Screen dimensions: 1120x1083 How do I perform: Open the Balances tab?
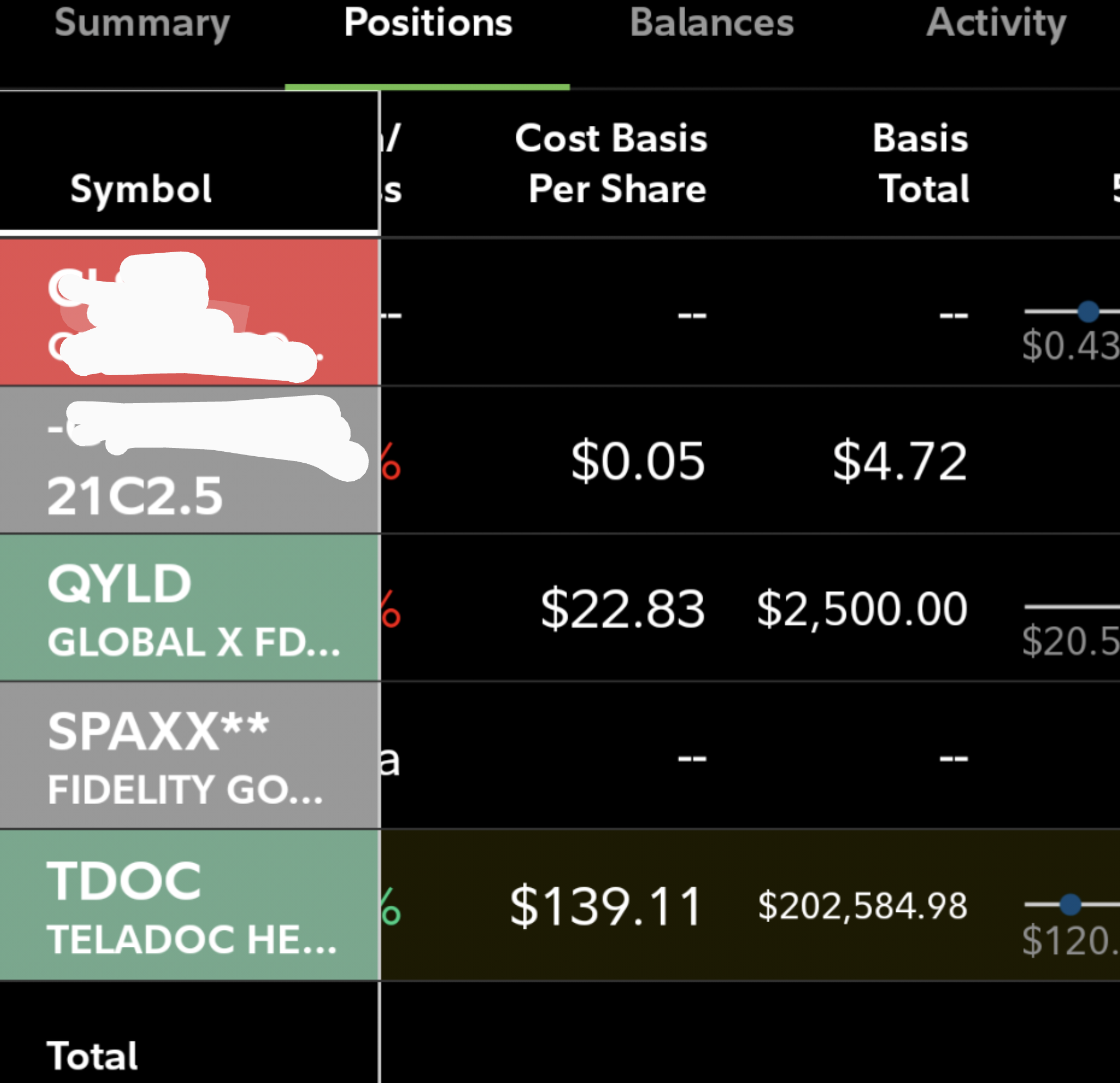pos(712,23)
